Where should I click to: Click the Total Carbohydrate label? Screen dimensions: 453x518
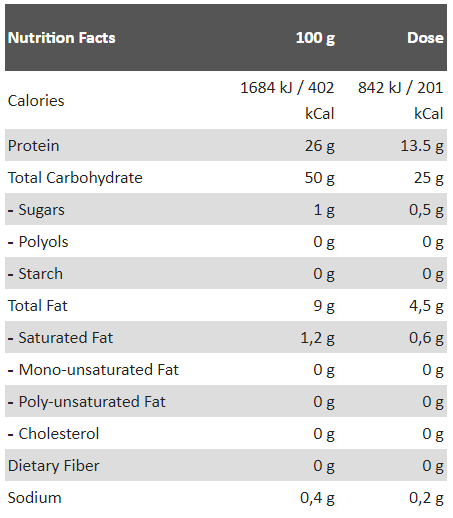coord(75,178)
